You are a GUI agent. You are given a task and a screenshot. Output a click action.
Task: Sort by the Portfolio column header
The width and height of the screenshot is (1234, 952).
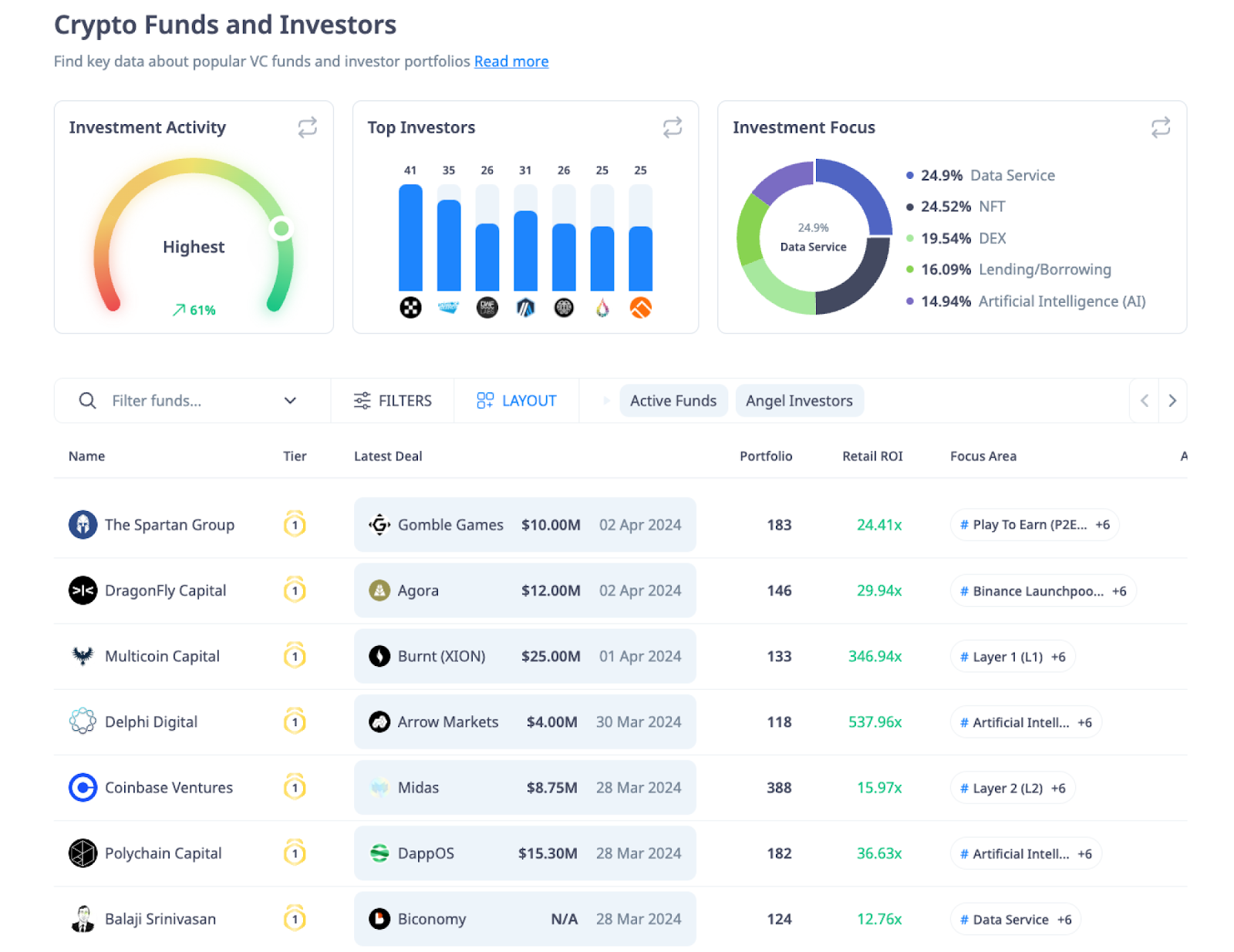tap(766, 456)
